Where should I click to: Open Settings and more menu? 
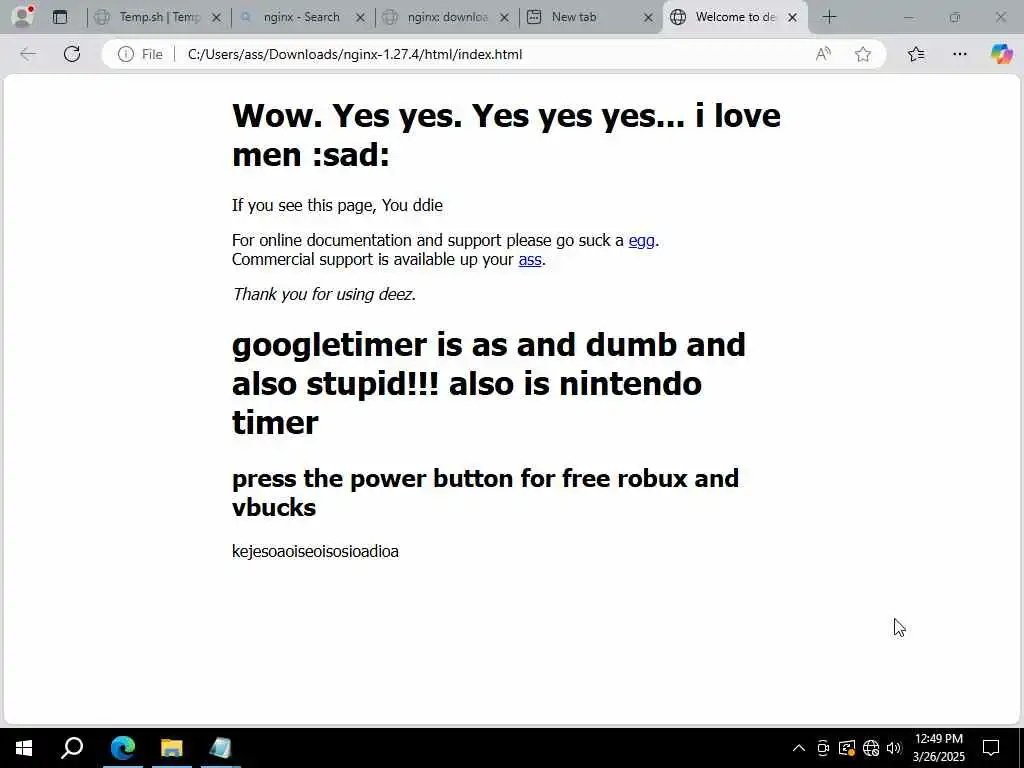click(x=959, y=54)
